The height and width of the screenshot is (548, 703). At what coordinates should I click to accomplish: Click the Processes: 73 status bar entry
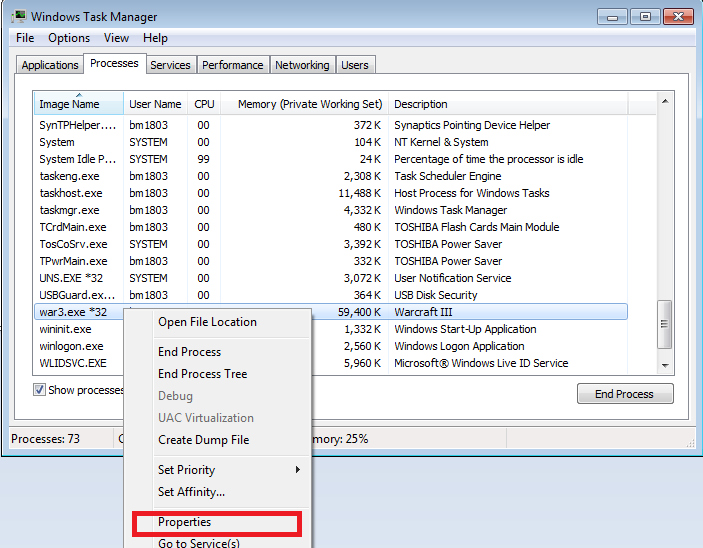click(45, 439)
